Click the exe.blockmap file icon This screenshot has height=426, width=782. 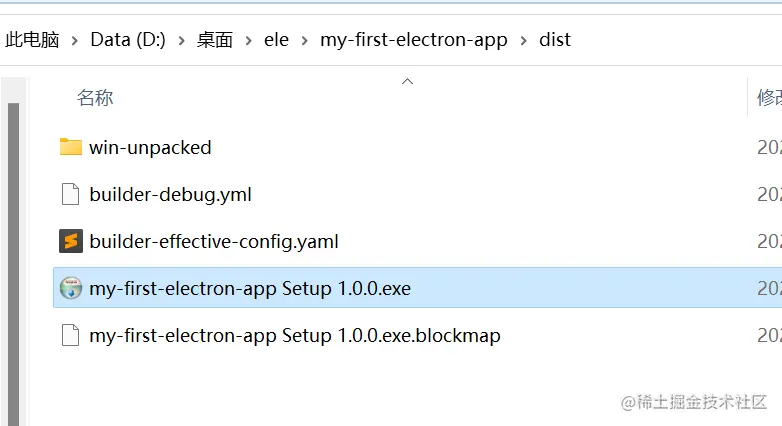point(70,335)
